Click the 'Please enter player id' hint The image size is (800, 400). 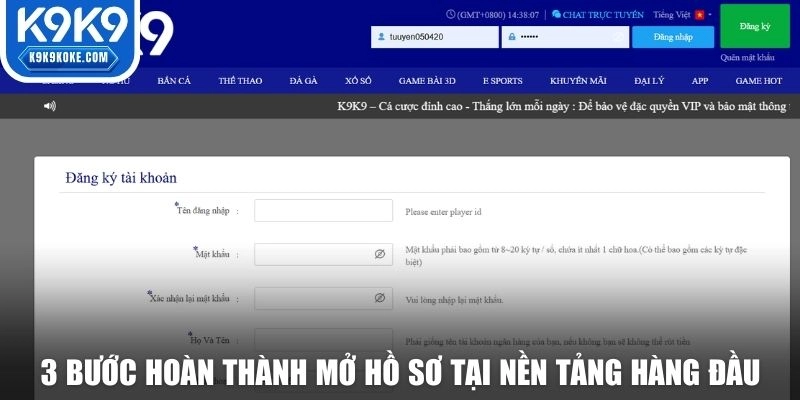click(x=443, y=211)
